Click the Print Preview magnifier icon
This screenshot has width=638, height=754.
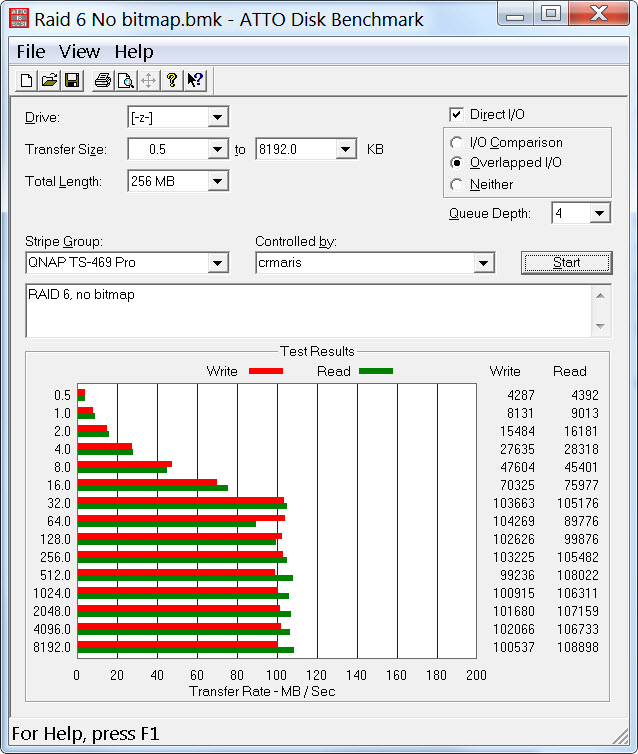pyautogui.click(x=125, y=80)
